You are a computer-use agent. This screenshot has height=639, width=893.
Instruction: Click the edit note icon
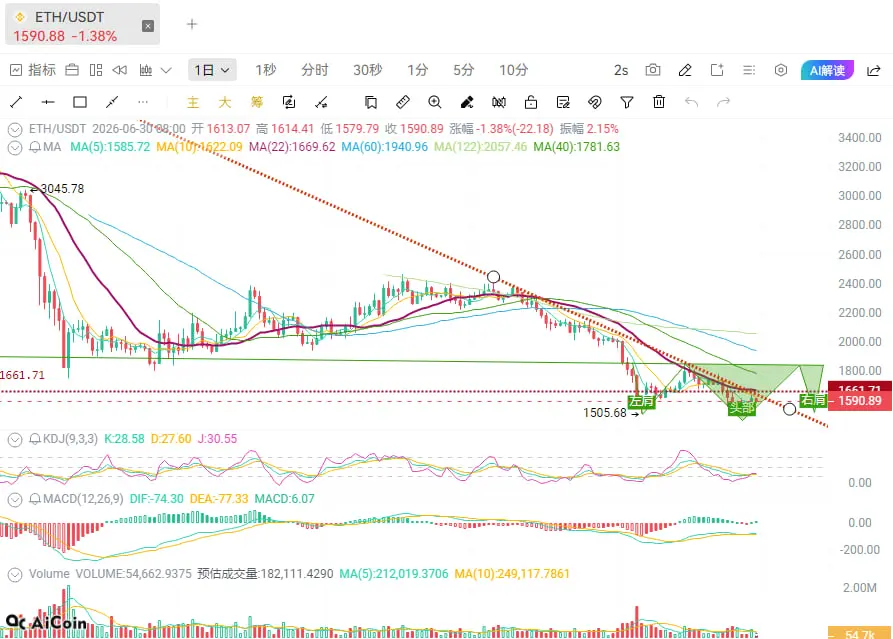point(563,102)
